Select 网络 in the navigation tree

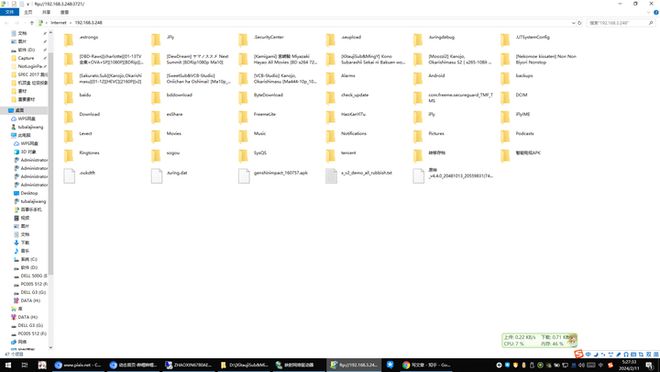point(19,342)
